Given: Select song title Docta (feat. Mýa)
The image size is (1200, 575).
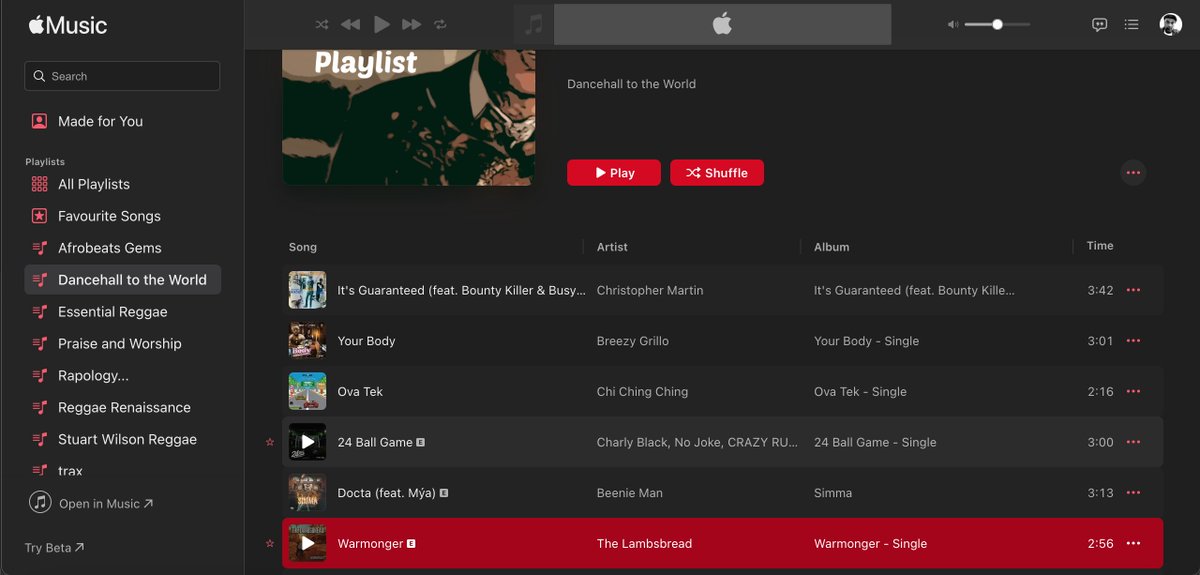Looking at the screenshot, I should pyautogui.click(x=386, y=493).
